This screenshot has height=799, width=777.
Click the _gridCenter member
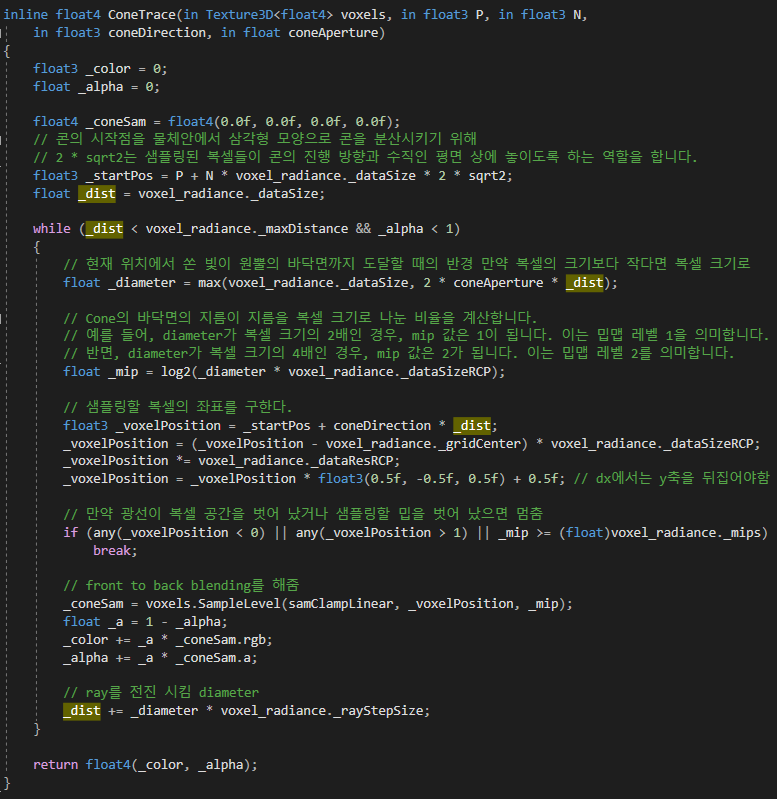tap(479, 444)
